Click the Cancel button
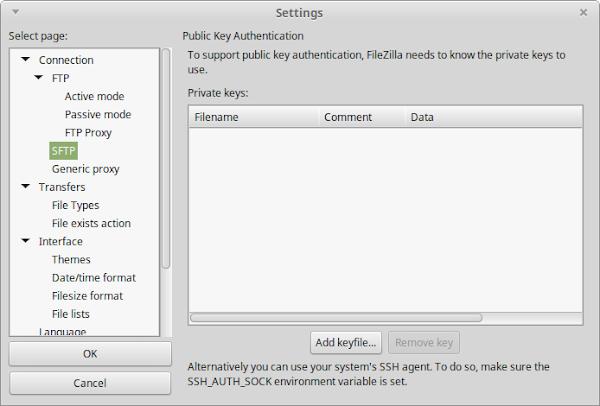The height and width of the screenshot is (406, 600). 90,383
